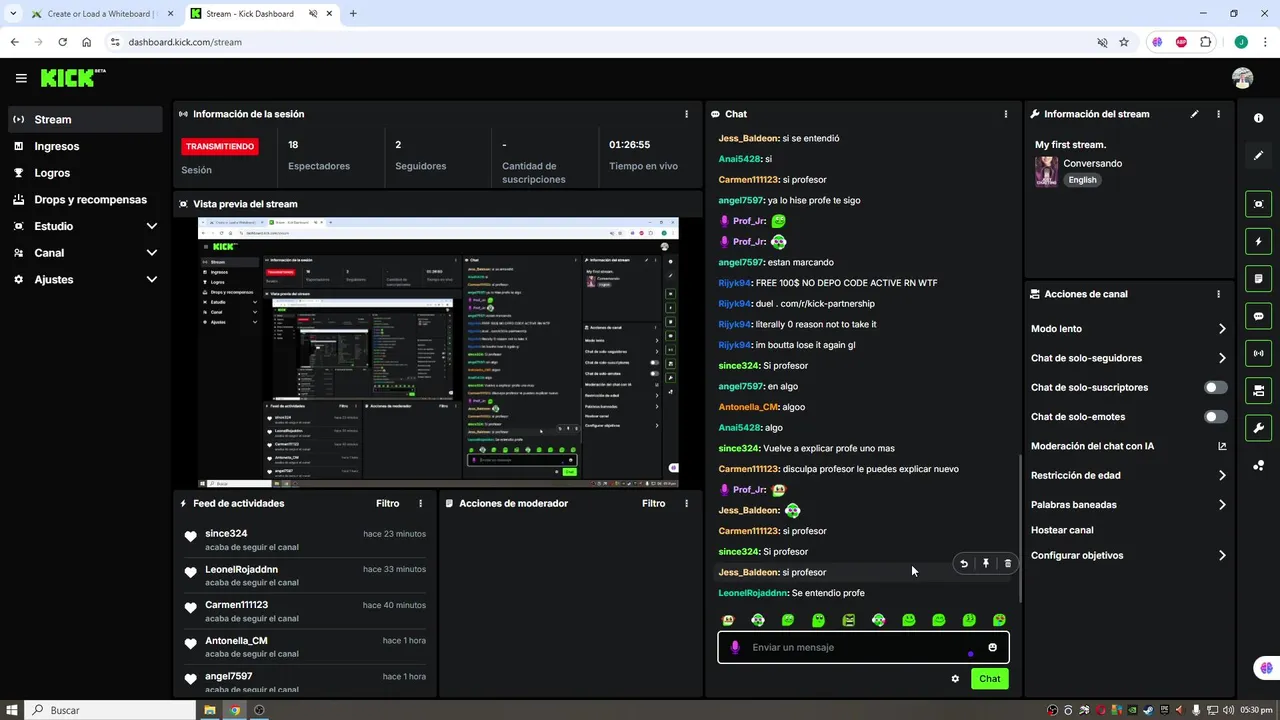Viewport: 1280px width, 720px height.
Task: Open Configurar objetivos chevron
Action: click(x=1222, y=556)
